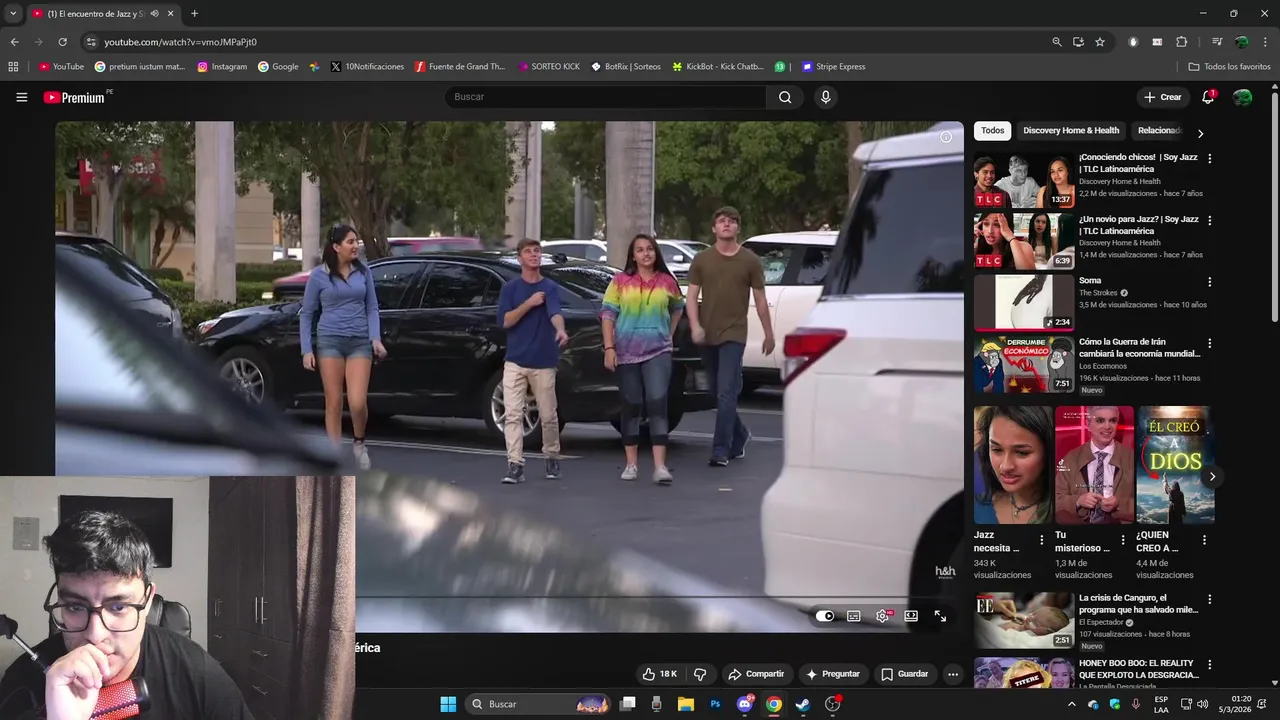1280x720 pixels.
Task: Open menu for Cómo la Guerra de Irán video
Action: point(1210,343)
